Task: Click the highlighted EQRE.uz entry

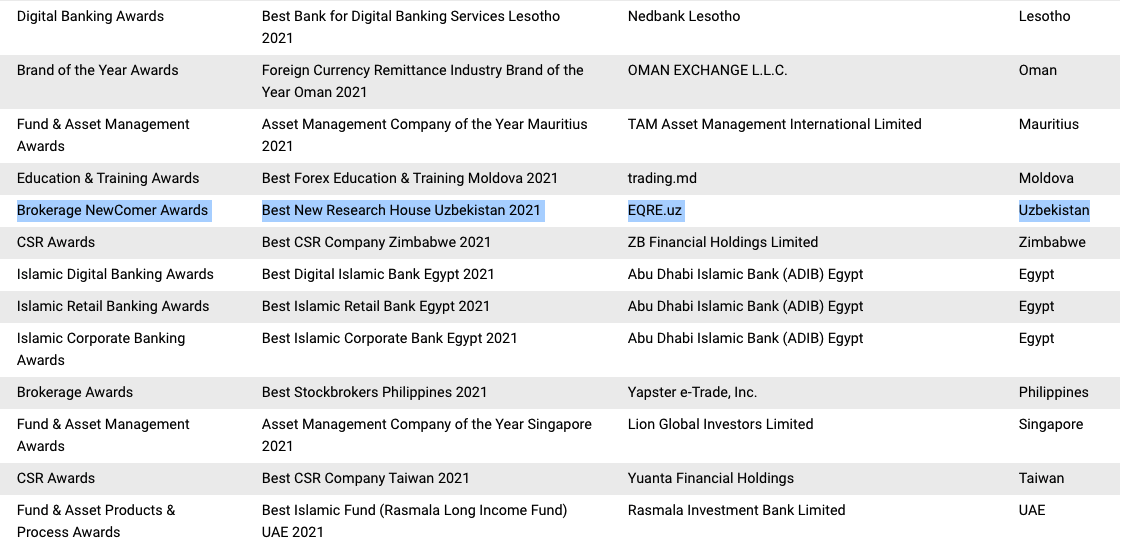Action: click(x=655, y=210)
